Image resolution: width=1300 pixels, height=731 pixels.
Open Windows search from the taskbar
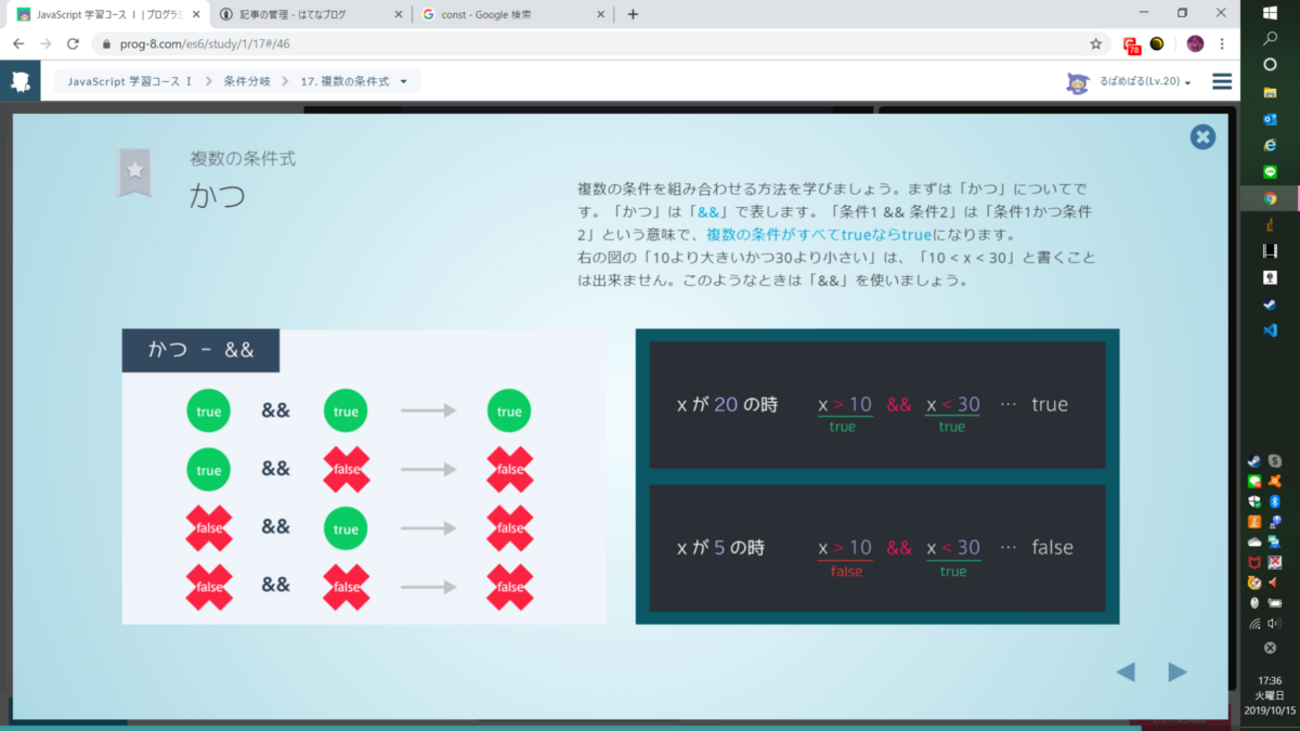click(x=1270, y=38)
